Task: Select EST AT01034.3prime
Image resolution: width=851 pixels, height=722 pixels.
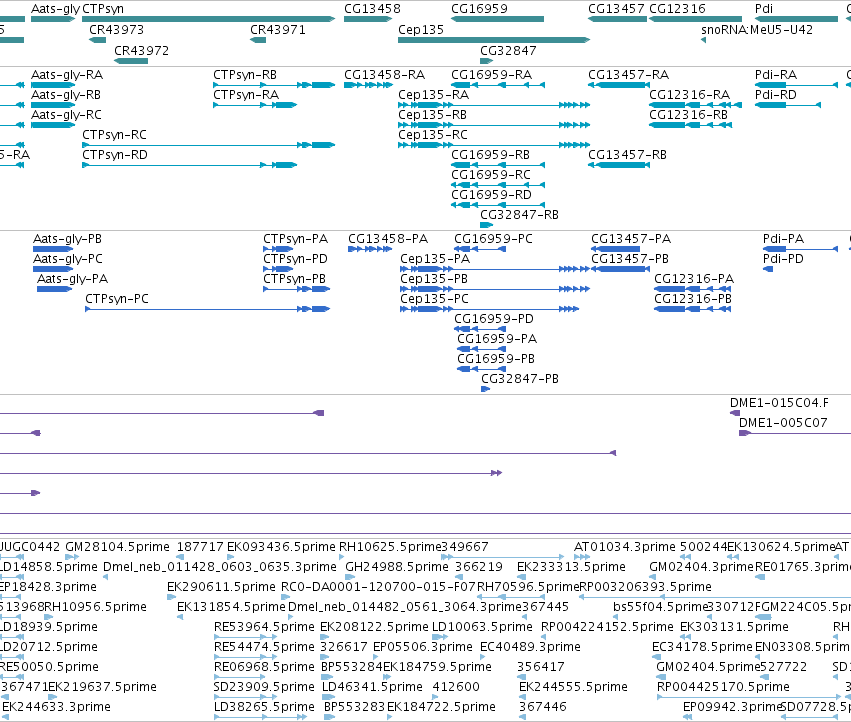Action: (625, 547)
